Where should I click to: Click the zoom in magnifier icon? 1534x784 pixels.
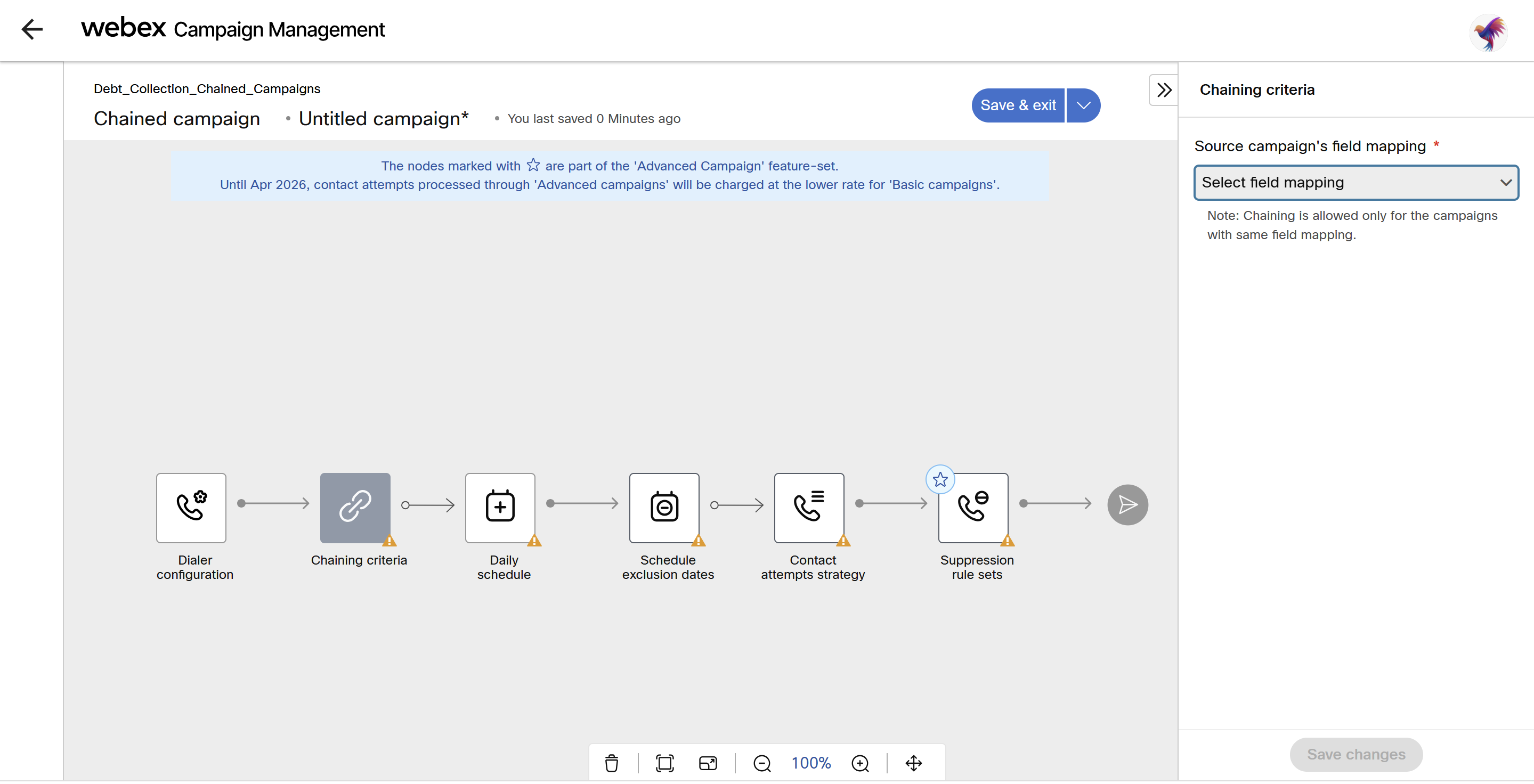860,763
